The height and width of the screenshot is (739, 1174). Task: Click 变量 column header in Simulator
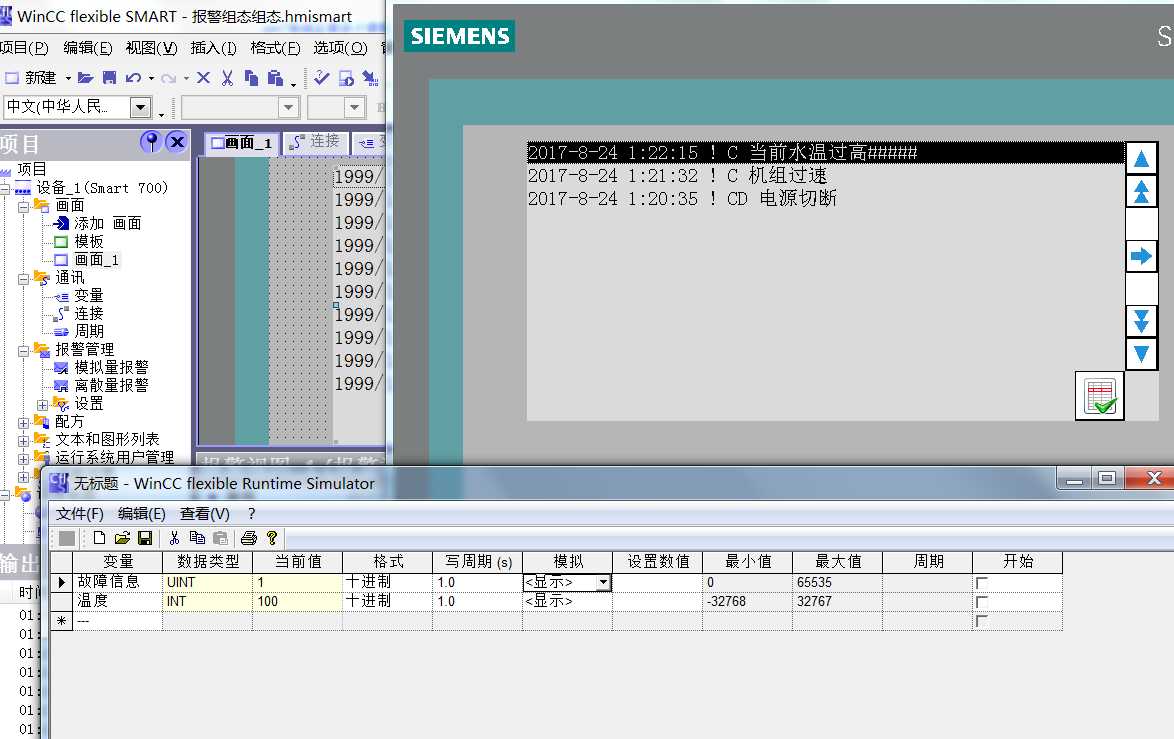(x=118, y=562)
